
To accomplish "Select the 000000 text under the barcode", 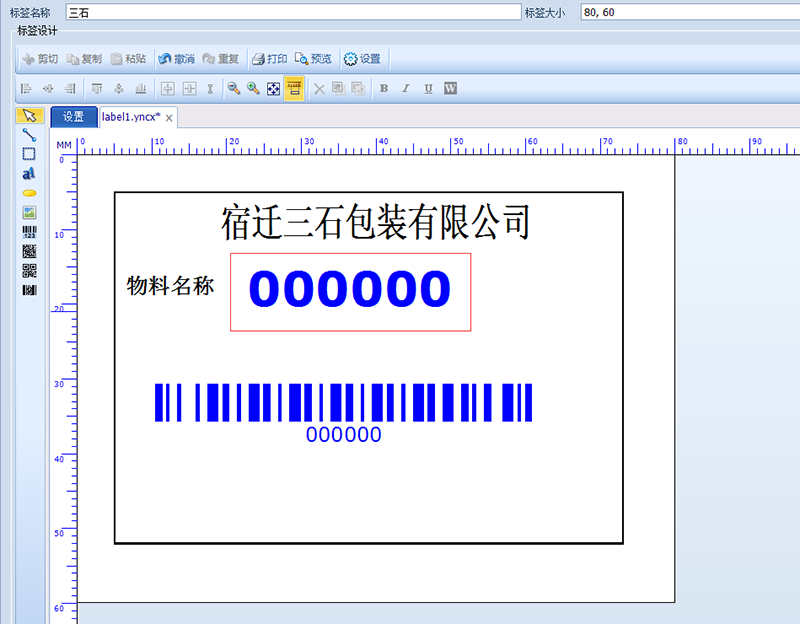I will tap(343, 435).
